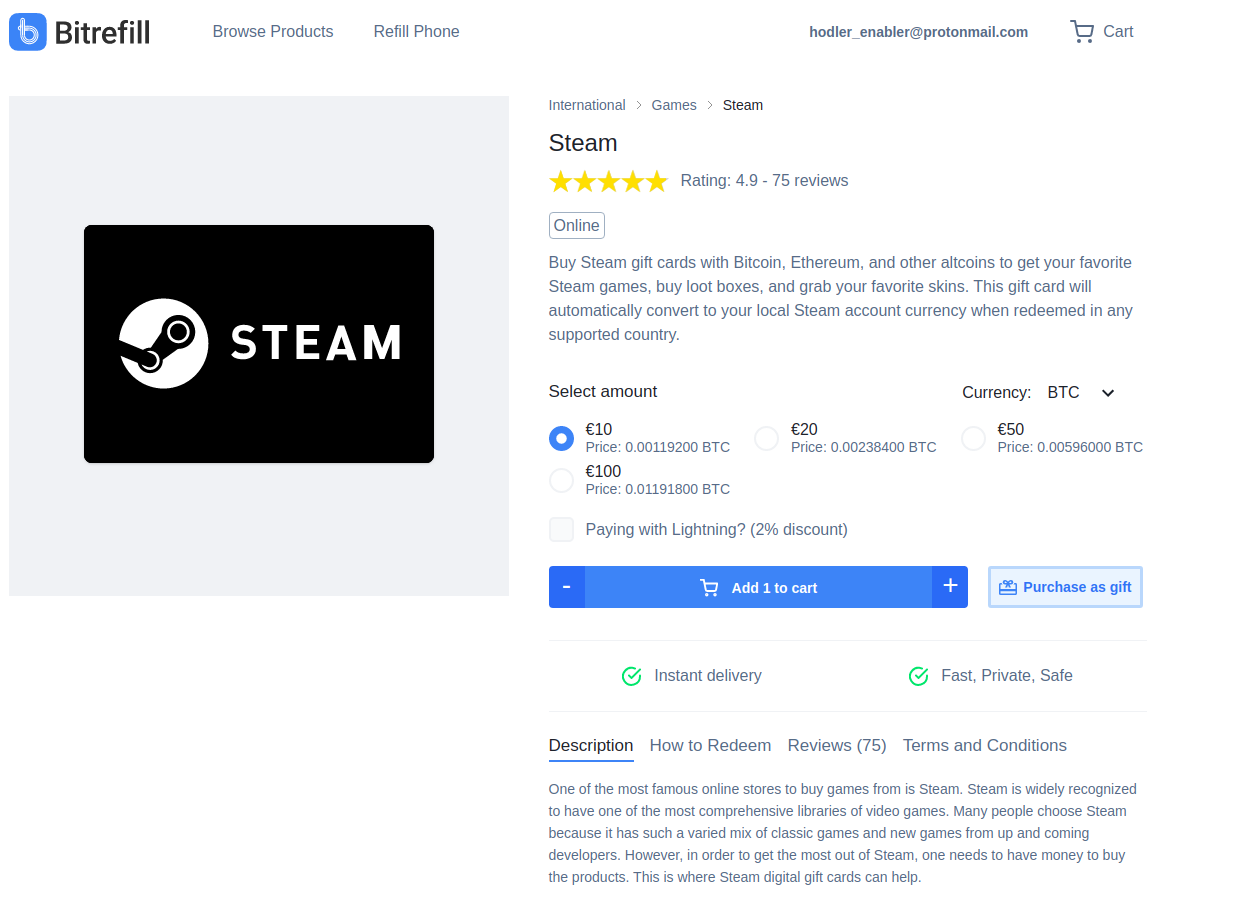Image resolution: width=1249 pixels, height=920 pixels.
Task: Select the €100 amount option
Action: tap(562, 481)
